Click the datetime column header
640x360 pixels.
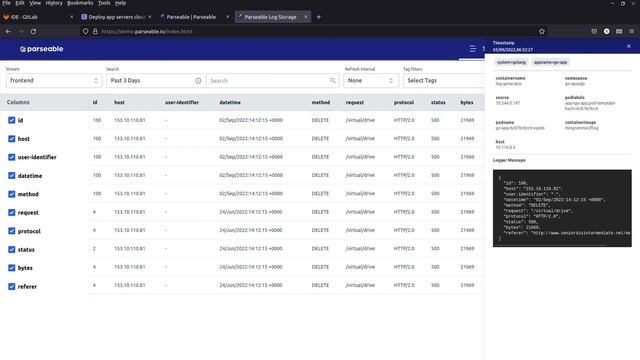point(230,102)
